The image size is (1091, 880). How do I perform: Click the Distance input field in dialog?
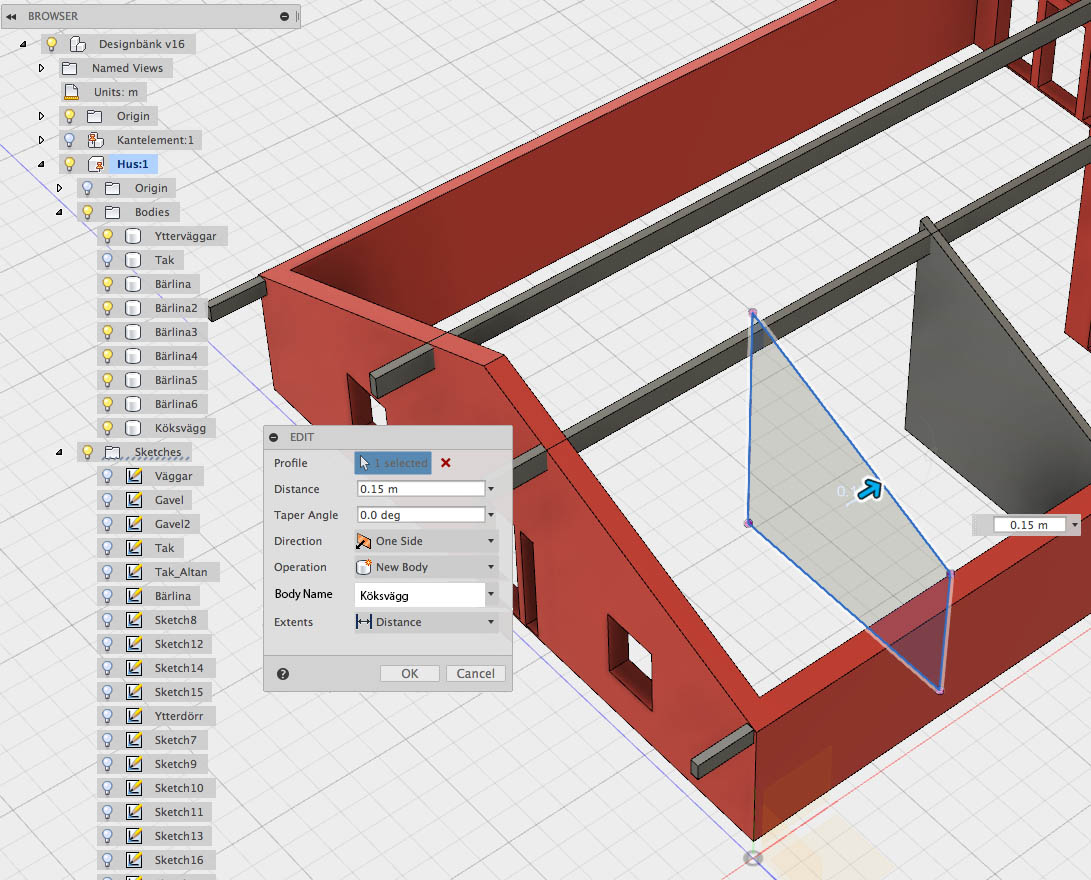click(x=421, y=489)
